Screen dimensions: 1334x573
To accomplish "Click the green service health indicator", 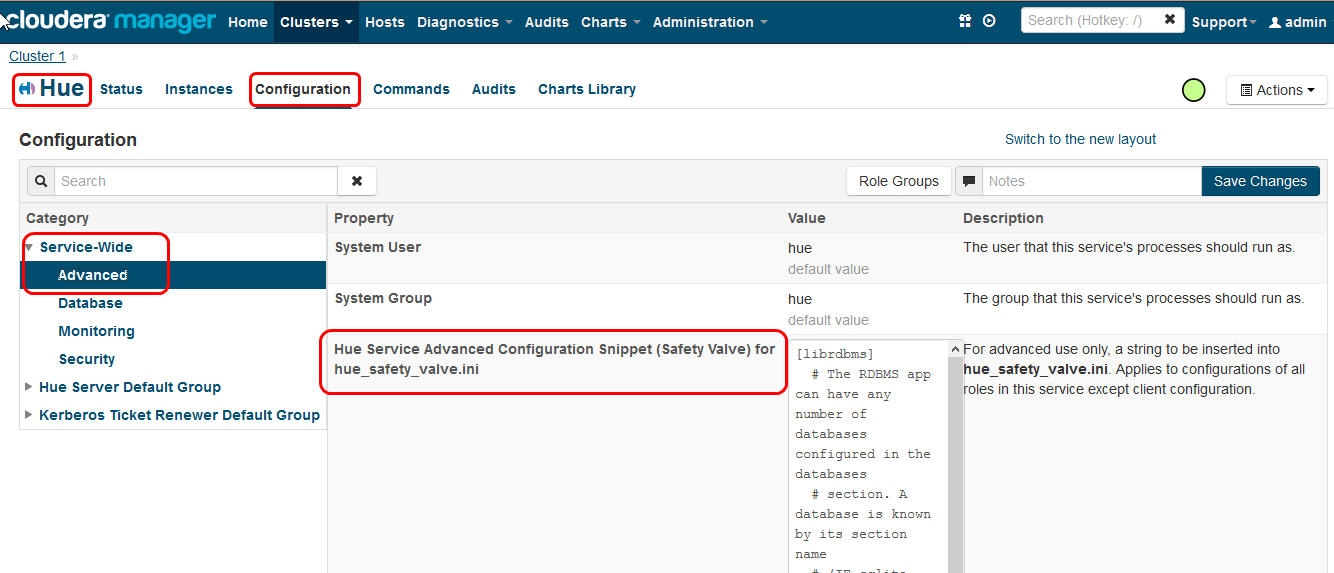I will pyautogui.click(x=1193, y=90).
